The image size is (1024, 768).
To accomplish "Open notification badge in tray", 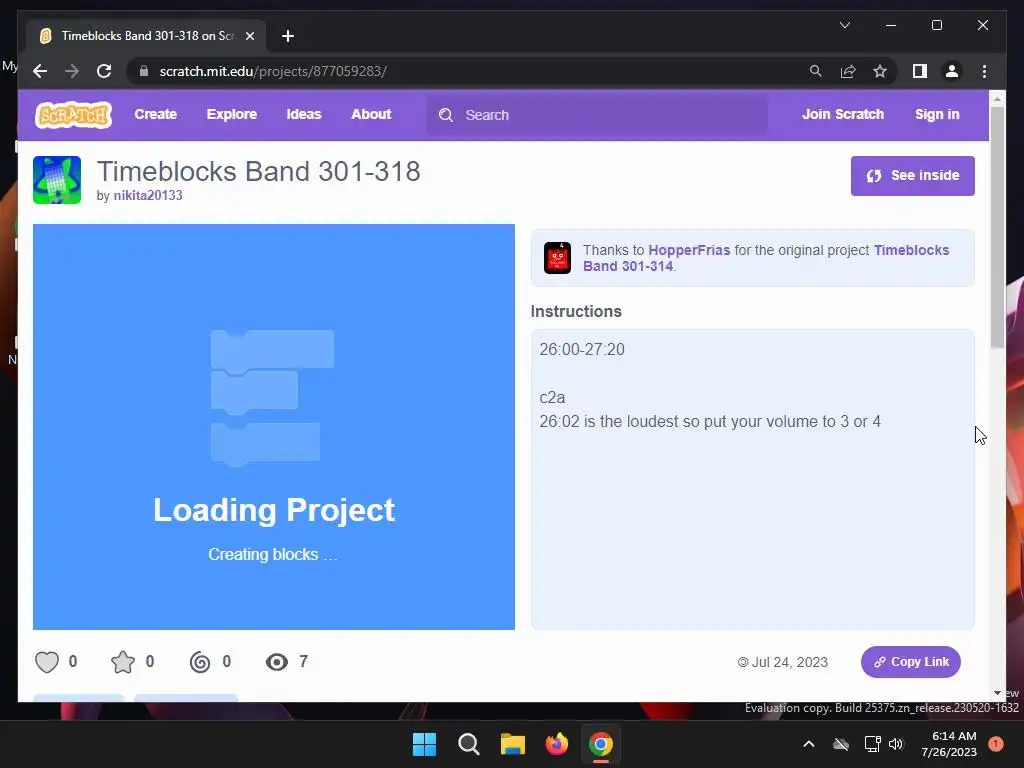I will click(x=996, y=744).
